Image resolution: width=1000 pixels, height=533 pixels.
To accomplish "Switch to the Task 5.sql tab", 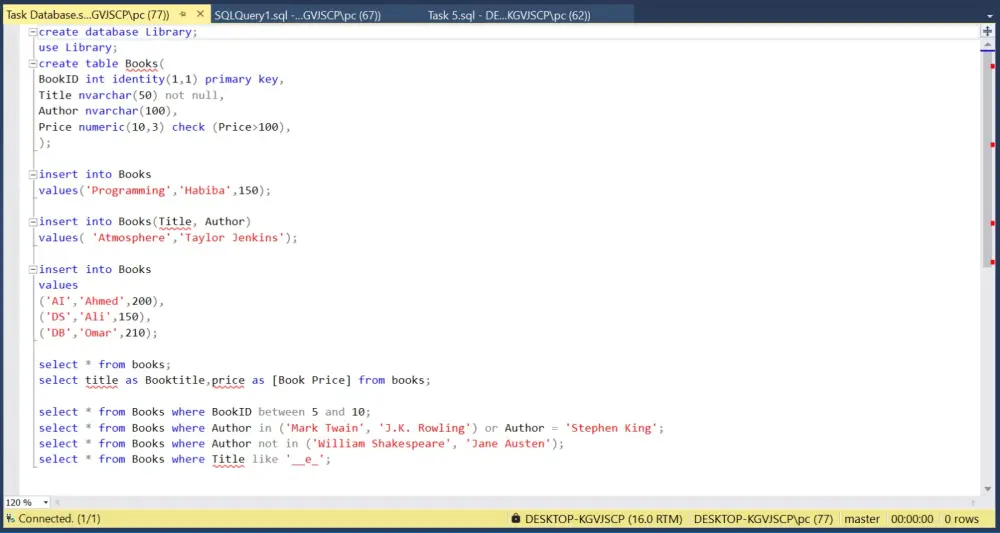I will pyautogui.click(x=509, y=15).
